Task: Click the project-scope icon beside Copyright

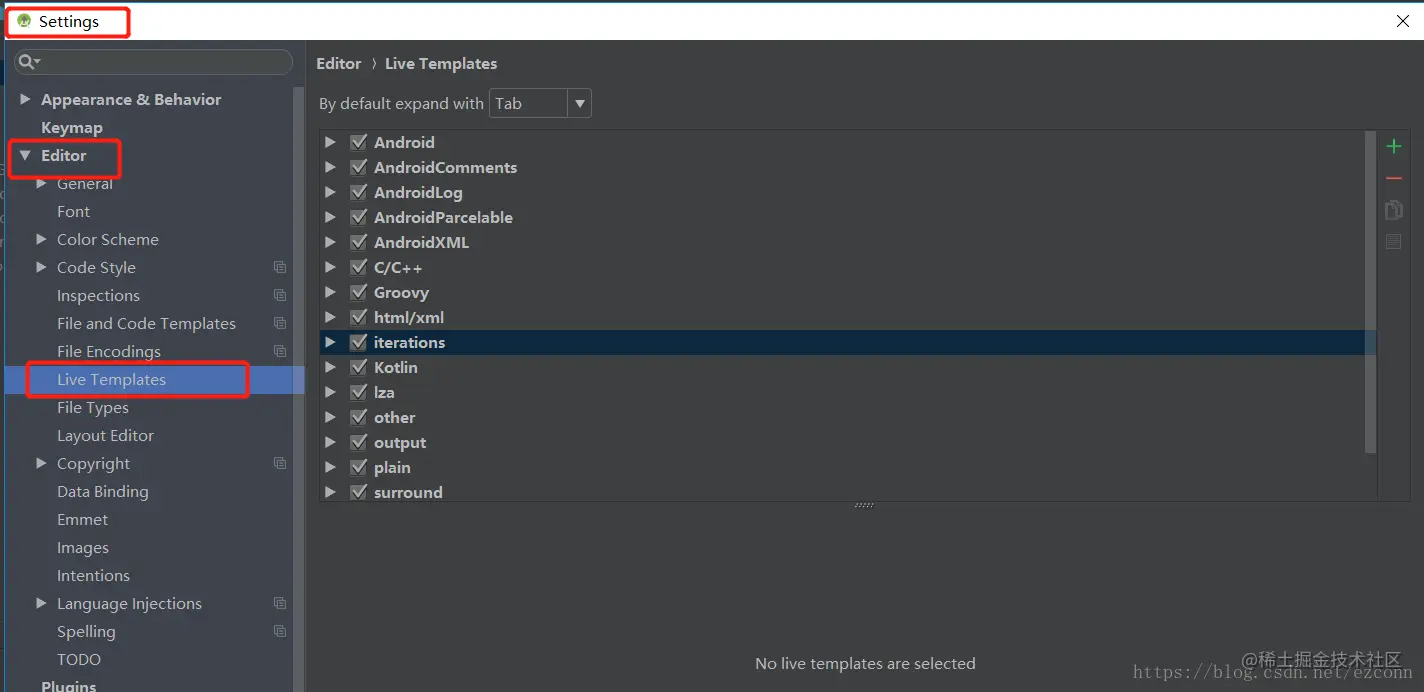Action: [x=280, y=464]
